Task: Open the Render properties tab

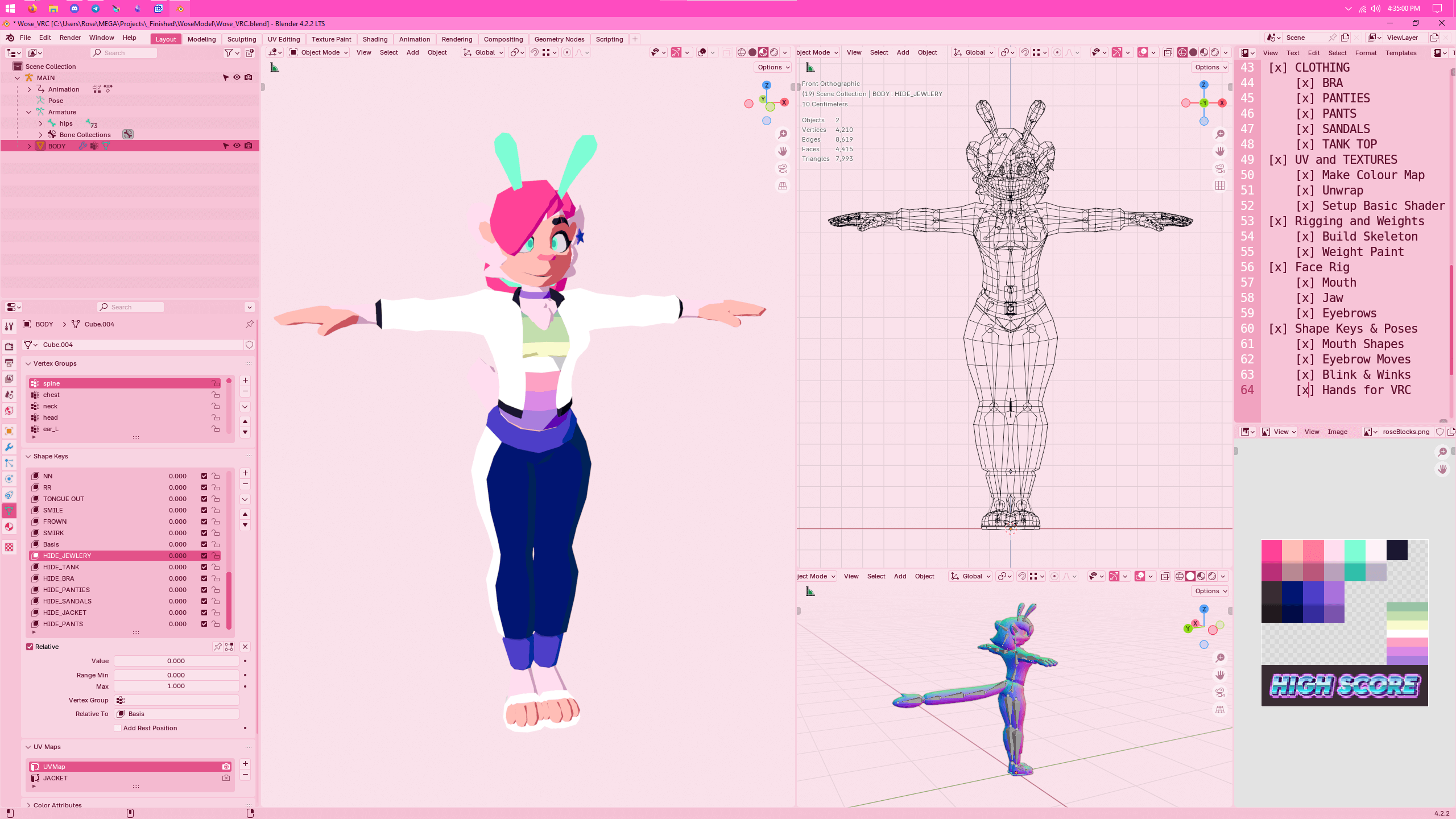Action: 9,346
